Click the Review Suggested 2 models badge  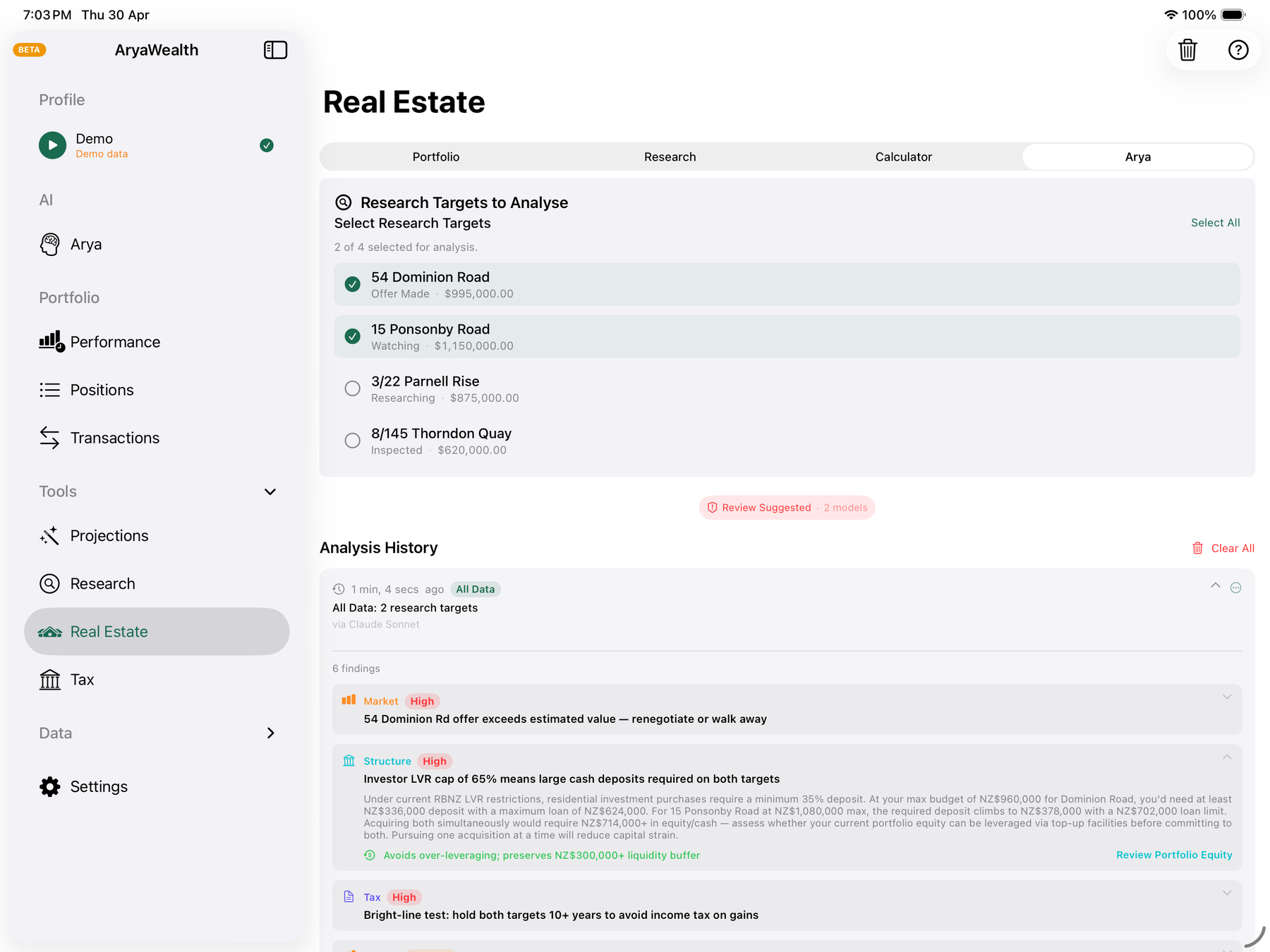[x=787, y=508]
